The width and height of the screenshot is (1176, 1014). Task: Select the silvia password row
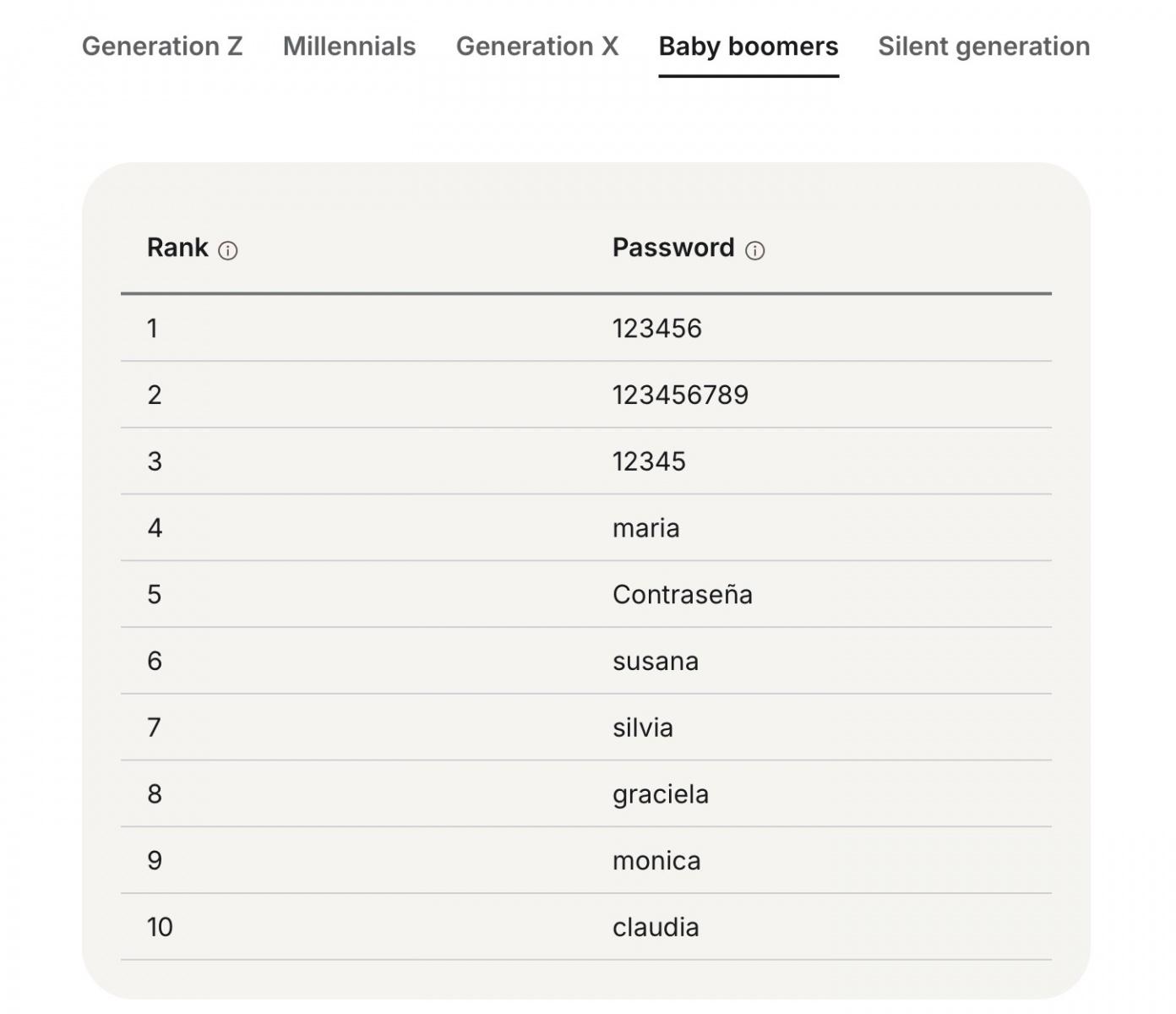click(642, 728)
